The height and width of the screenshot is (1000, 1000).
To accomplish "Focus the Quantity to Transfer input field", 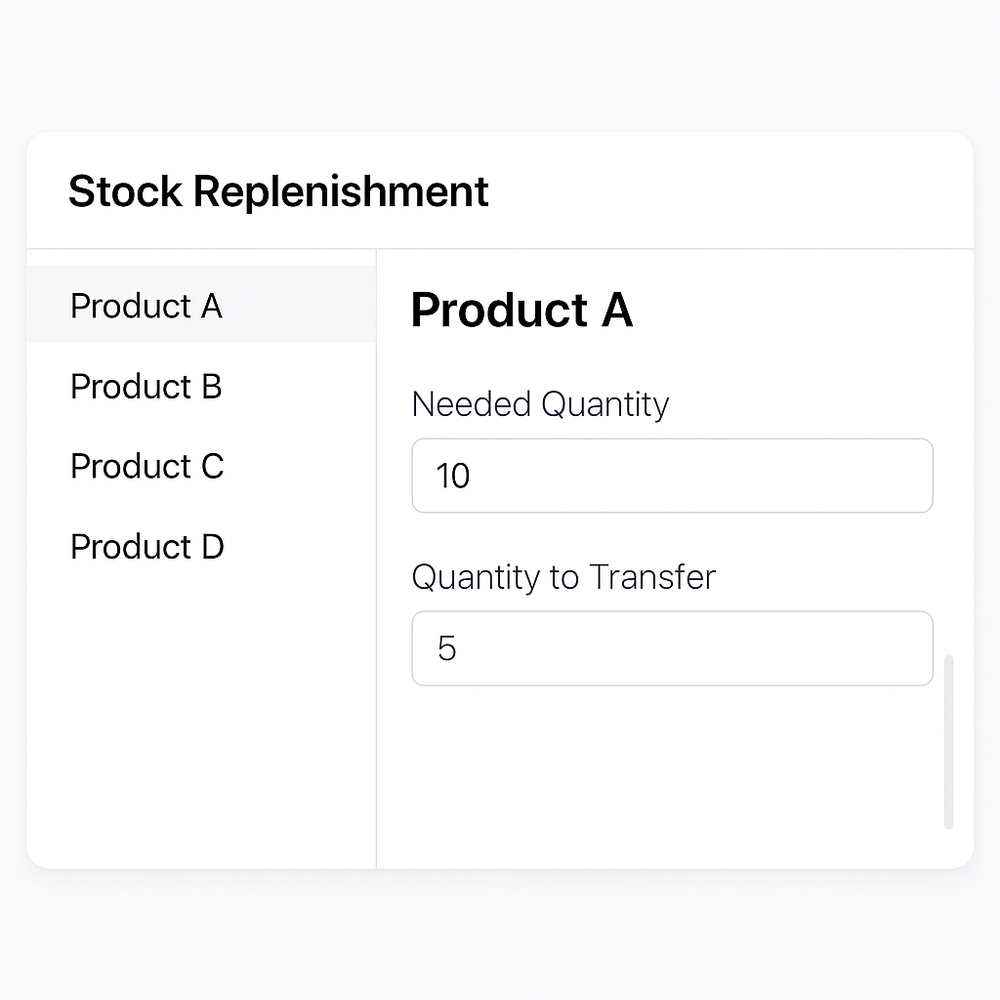I will click(x=672, y=649).
